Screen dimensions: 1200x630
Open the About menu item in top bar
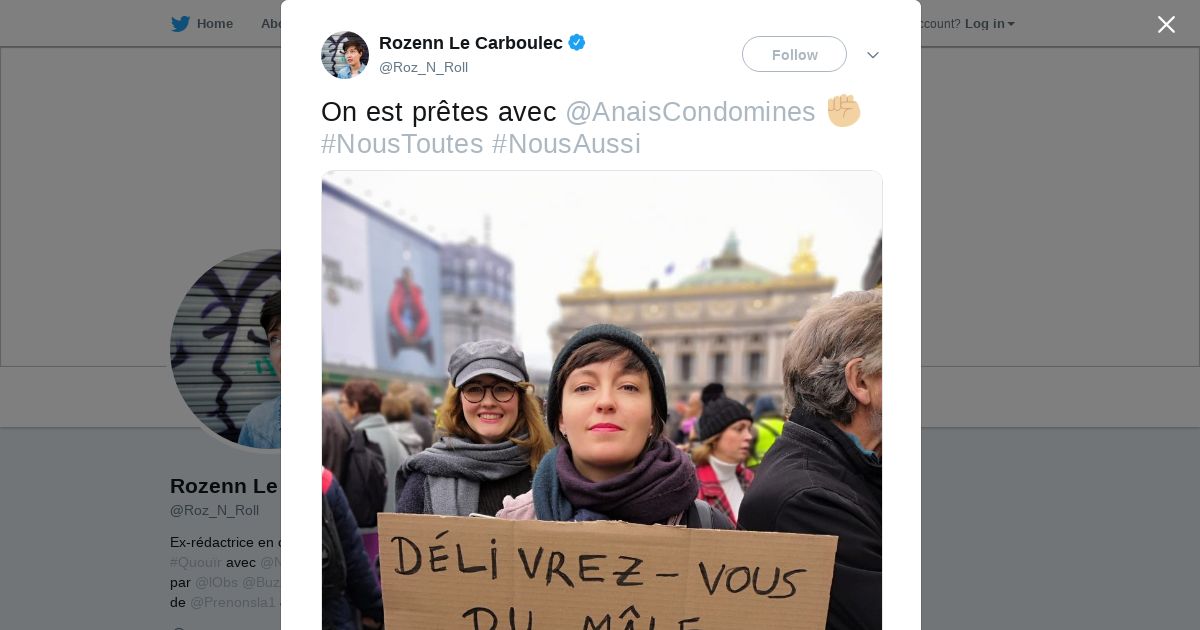tap(271, 23)
